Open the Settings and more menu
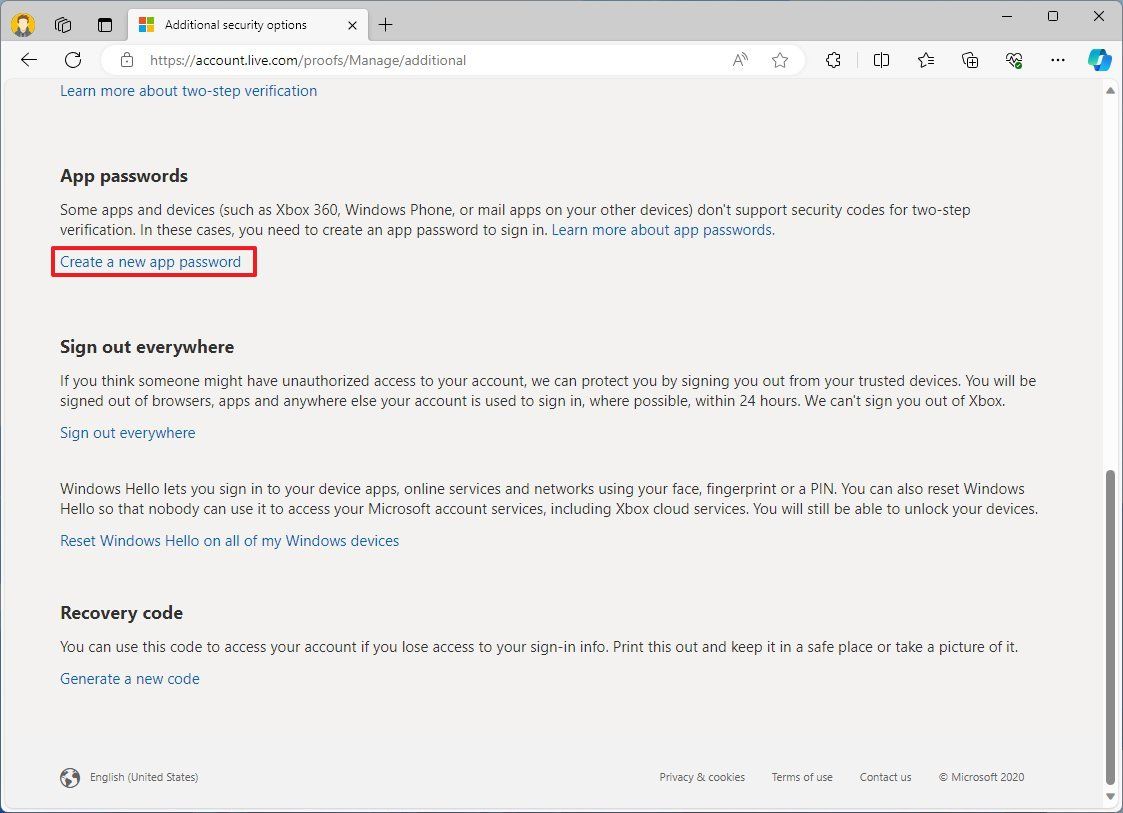Viewport: 1123px width, 813px height. pyautogui.click(x=1057, y=60)
